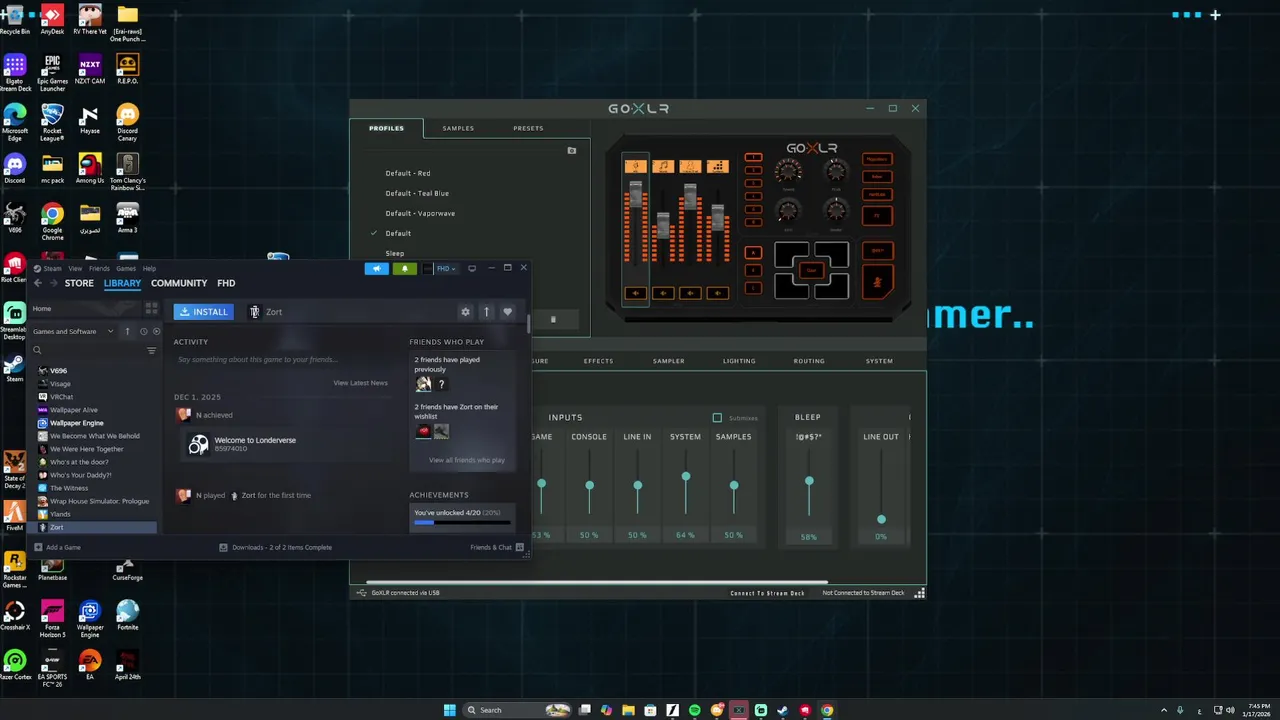Open the Lighting tab in GoXLR
Image resolution: width=1280 pixels, height=720 pixels.
pos(739,361)
